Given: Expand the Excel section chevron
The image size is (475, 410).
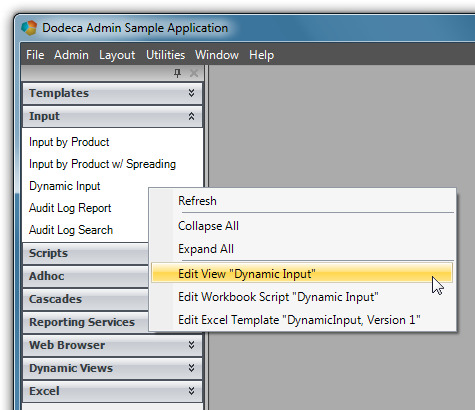Looking at the screenshot, I should coord(191,391).
